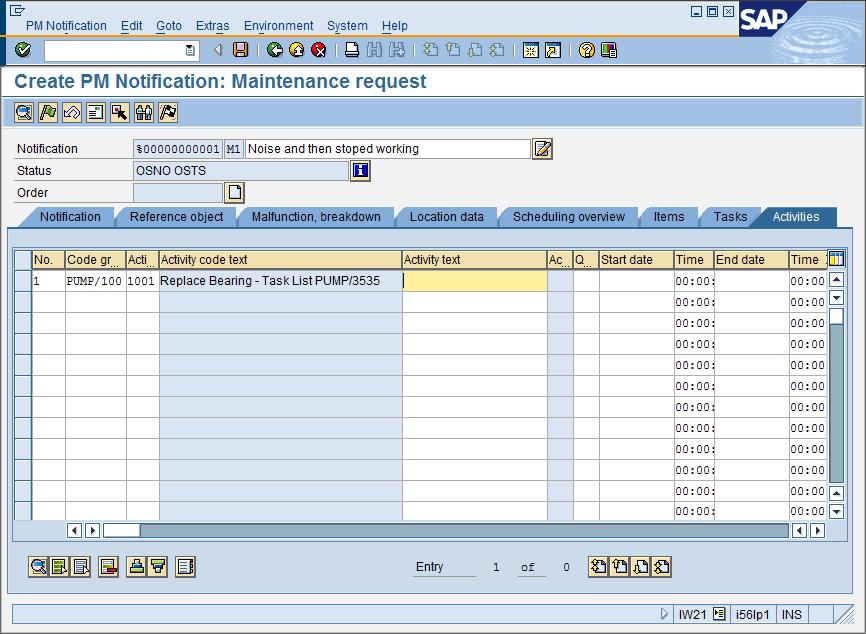Click the red Cancel icon
Viewport: 866px width, 634px height.
(x=319, y=50)
